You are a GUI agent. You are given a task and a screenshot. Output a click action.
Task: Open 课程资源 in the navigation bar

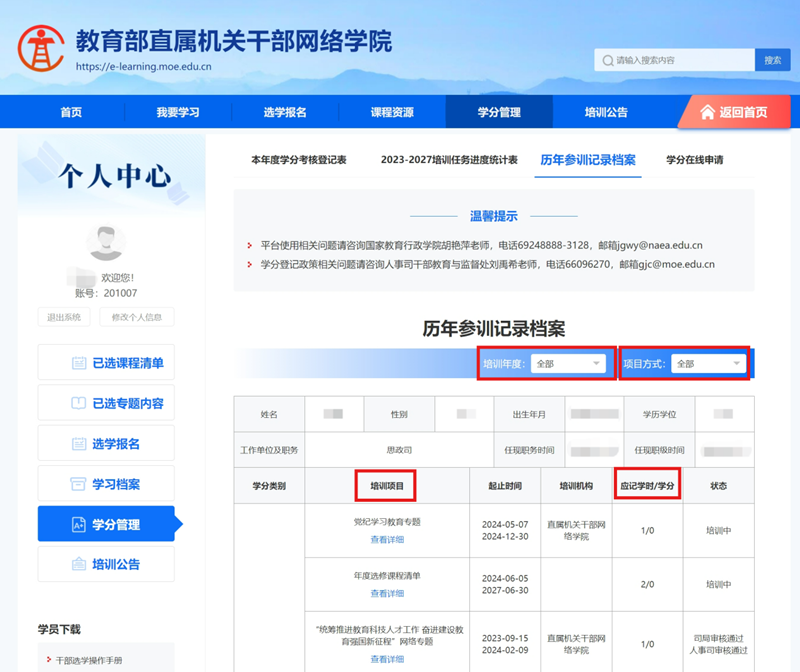(392, 112)
